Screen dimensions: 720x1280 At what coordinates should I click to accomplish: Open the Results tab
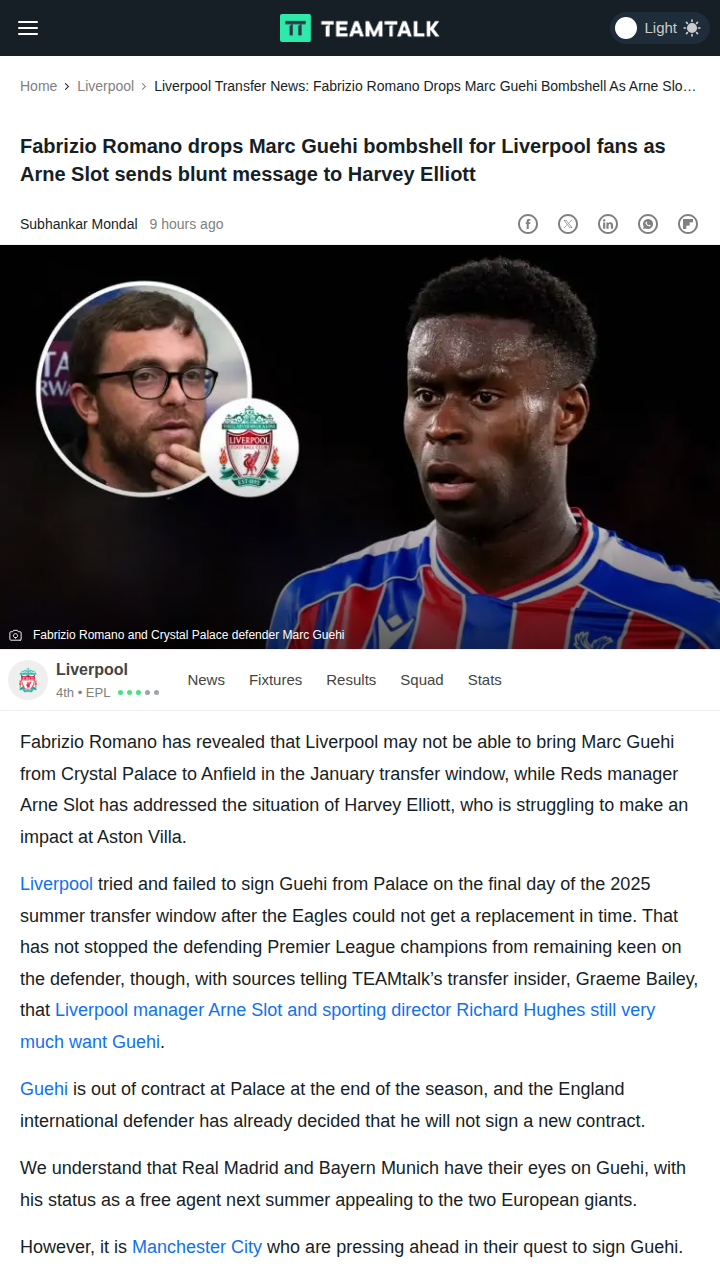coord(351,680)
